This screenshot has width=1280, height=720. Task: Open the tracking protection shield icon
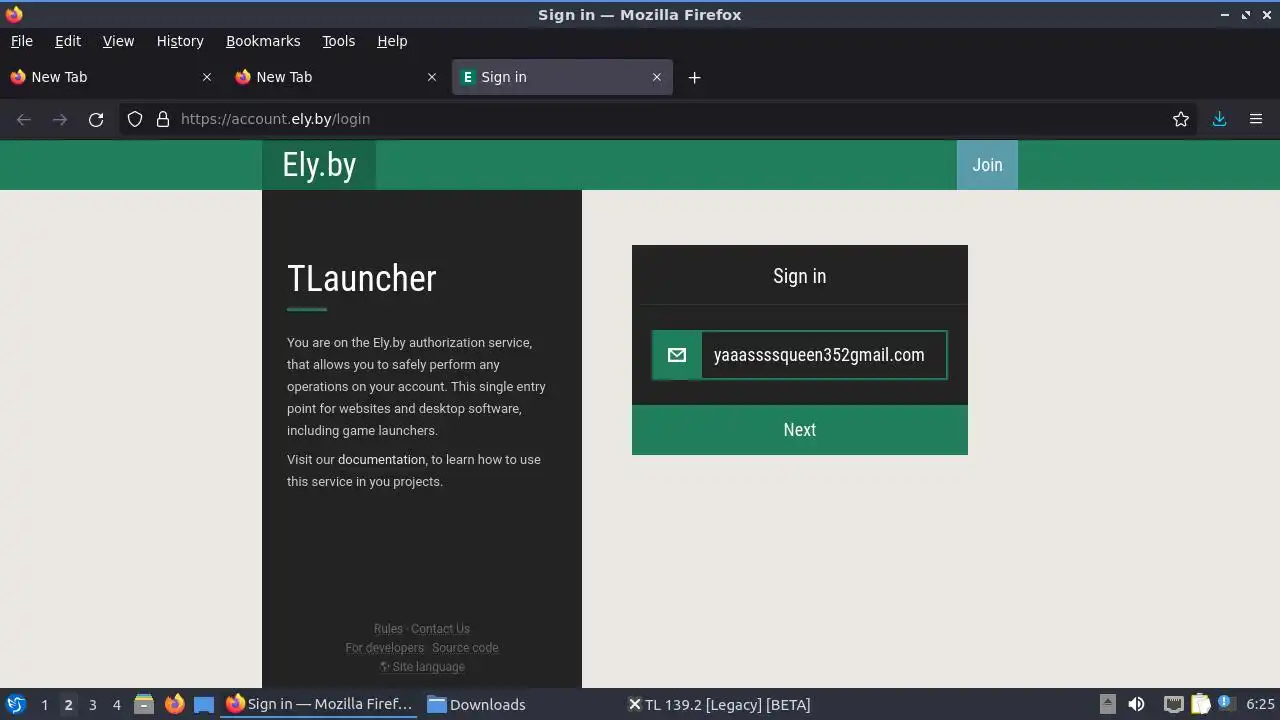pos(135,119)
